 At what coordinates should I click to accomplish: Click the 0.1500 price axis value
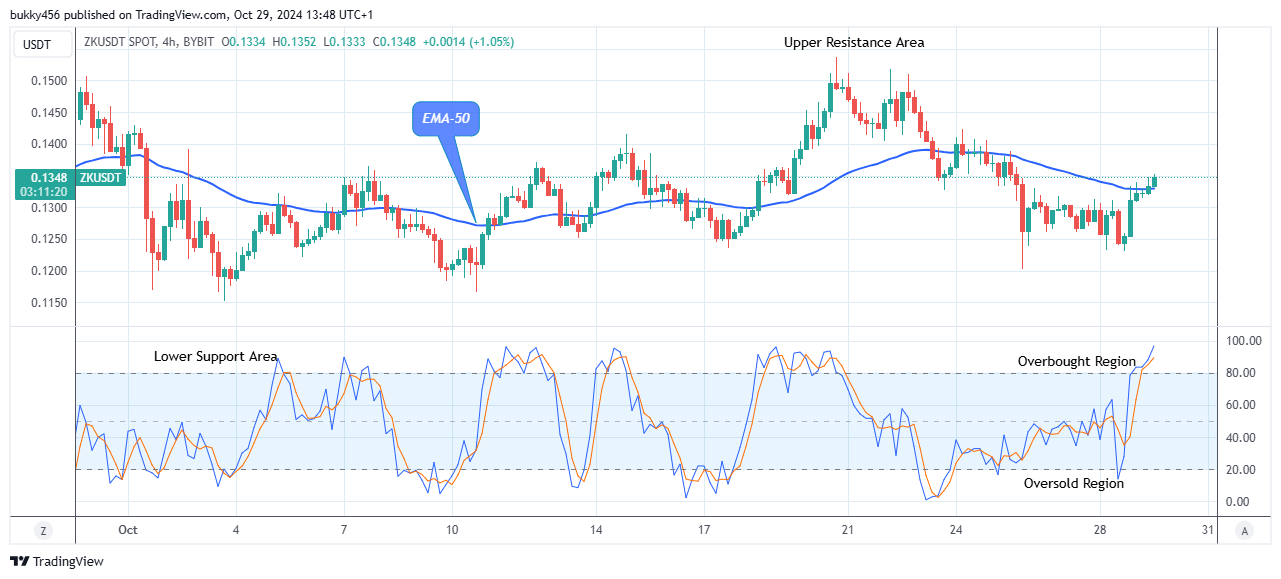tap(49, 81)
